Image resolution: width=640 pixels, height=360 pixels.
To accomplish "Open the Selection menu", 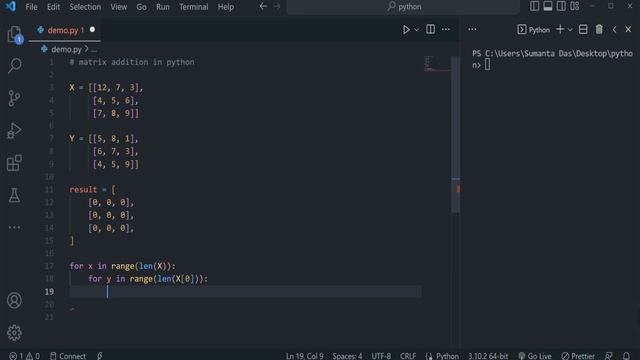I will [85, 7].
